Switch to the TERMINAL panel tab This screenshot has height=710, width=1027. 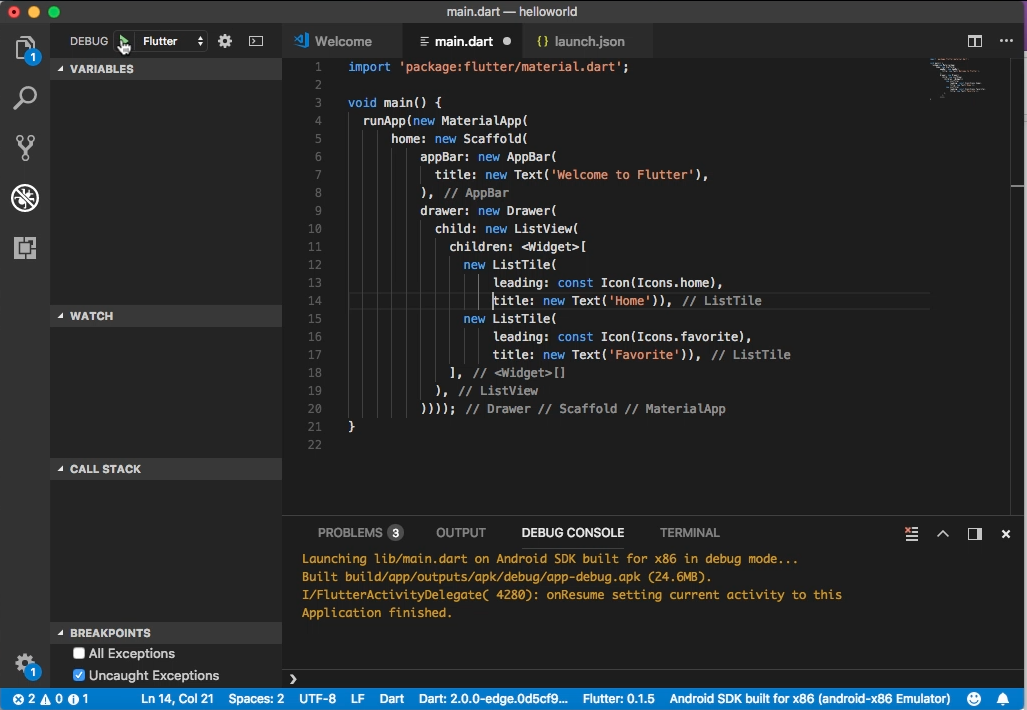690,532
